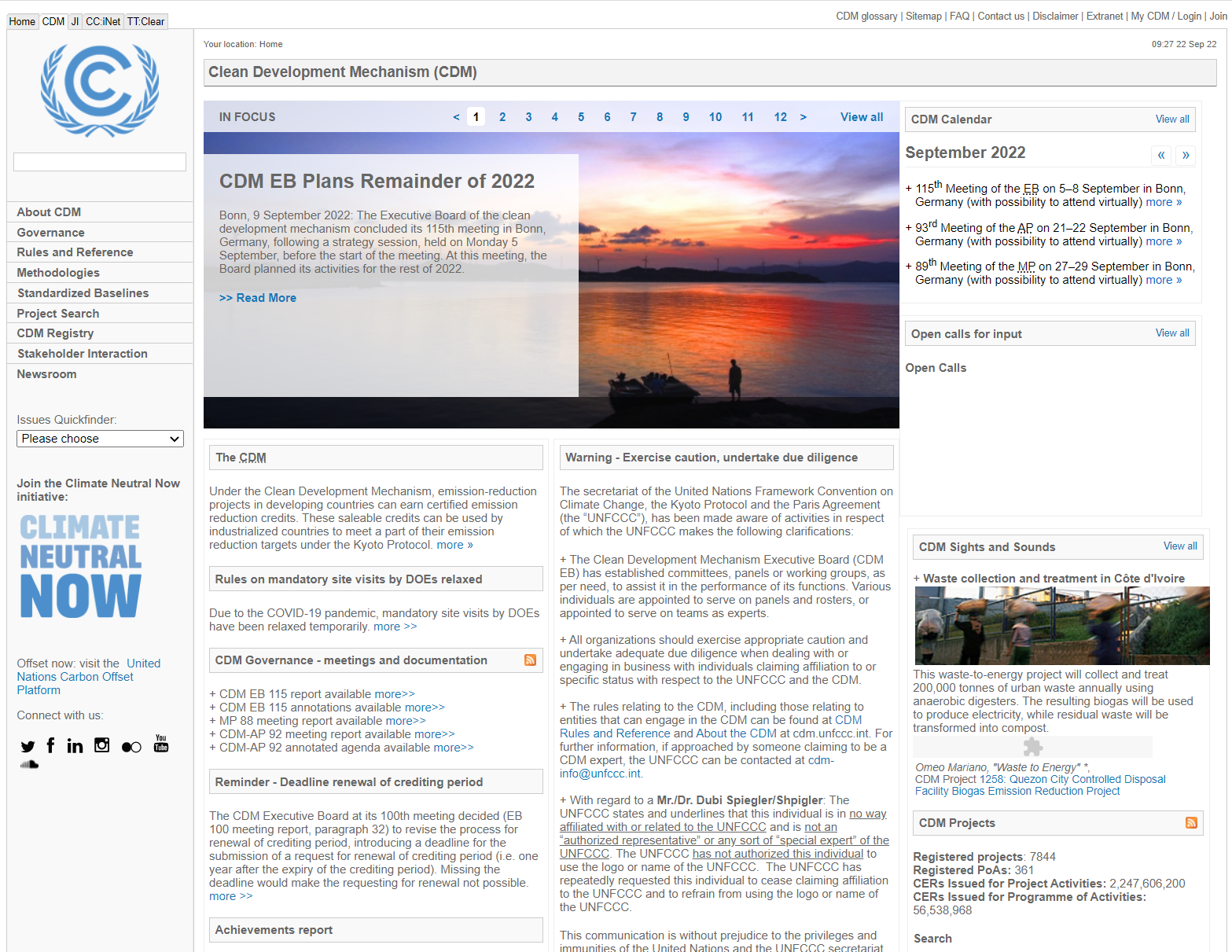Click the search input field below the logo
Viewport: 1232px width, 952px height.
click(100, 162)
